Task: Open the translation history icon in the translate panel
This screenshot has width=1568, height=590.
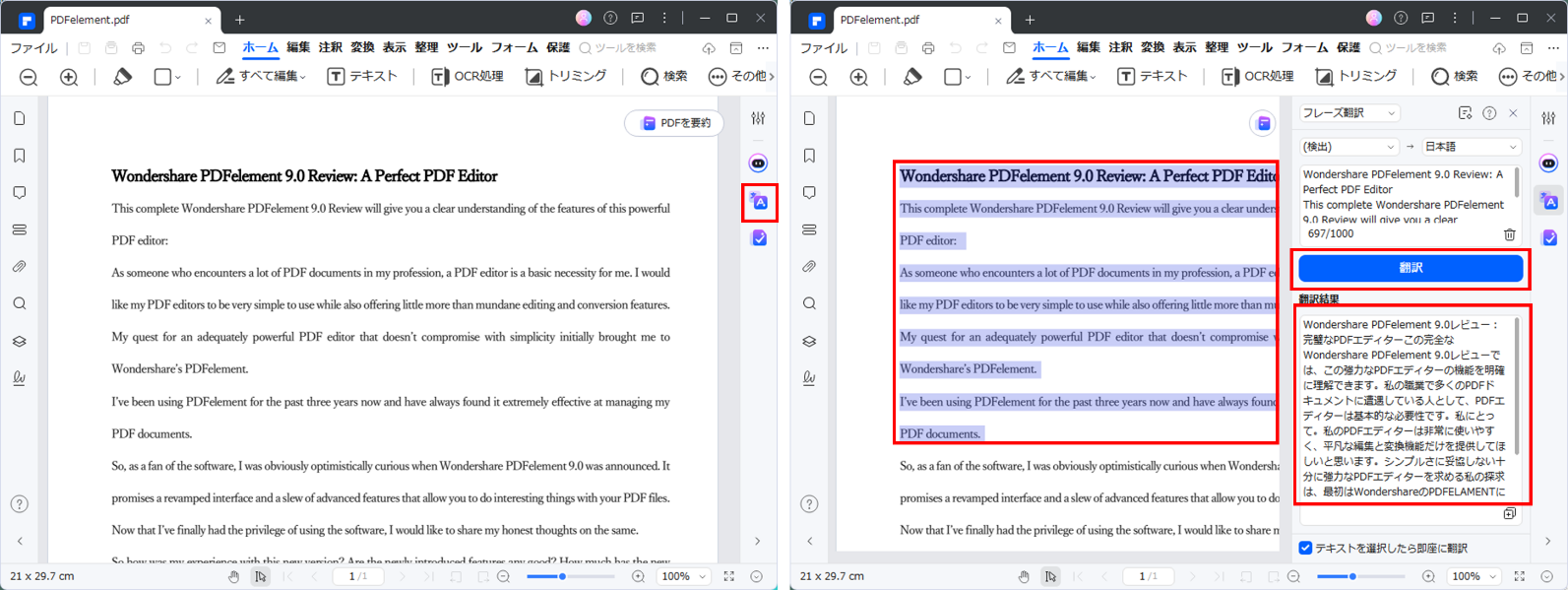Action: point(1465,113)
